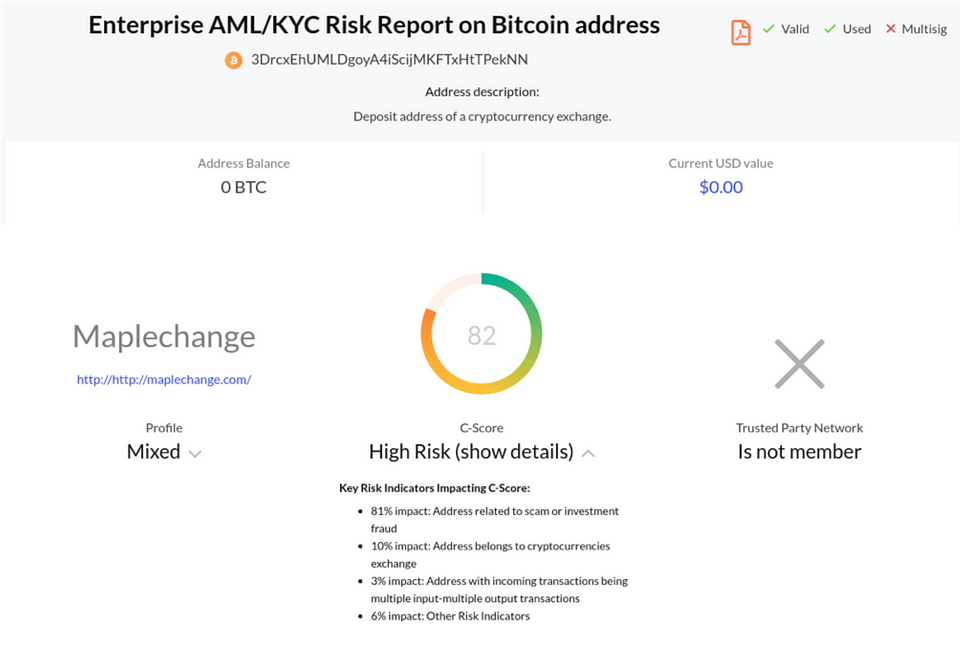Click the C-Score gauge showing 82

tap(481, 334)
